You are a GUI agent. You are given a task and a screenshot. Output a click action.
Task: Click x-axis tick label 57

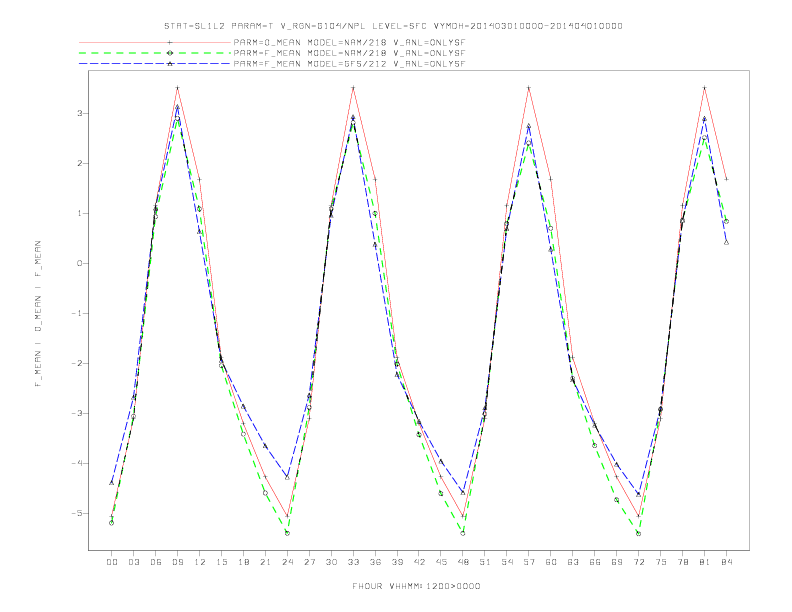(x=529, y=562)
